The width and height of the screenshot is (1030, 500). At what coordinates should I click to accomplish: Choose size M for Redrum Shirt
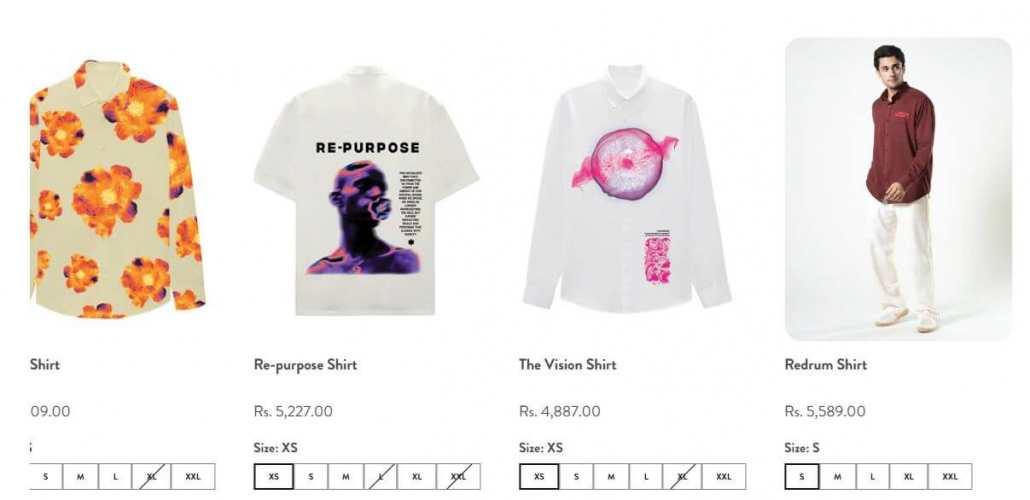tap(837, 476)
